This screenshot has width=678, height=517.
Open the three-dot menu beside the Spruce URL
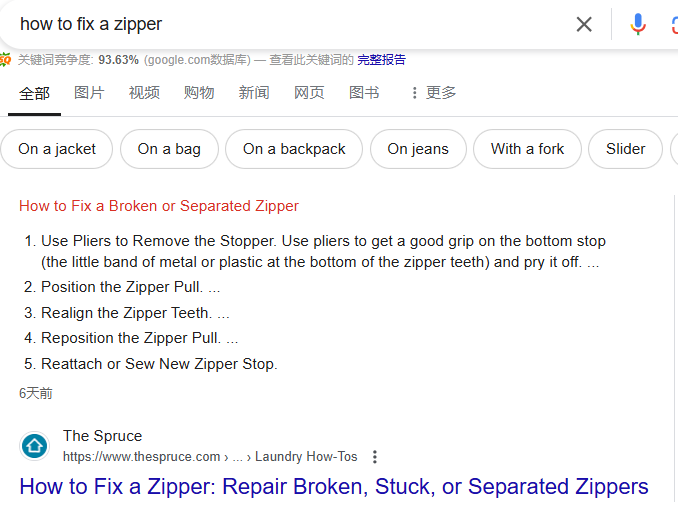coord(375,456)
